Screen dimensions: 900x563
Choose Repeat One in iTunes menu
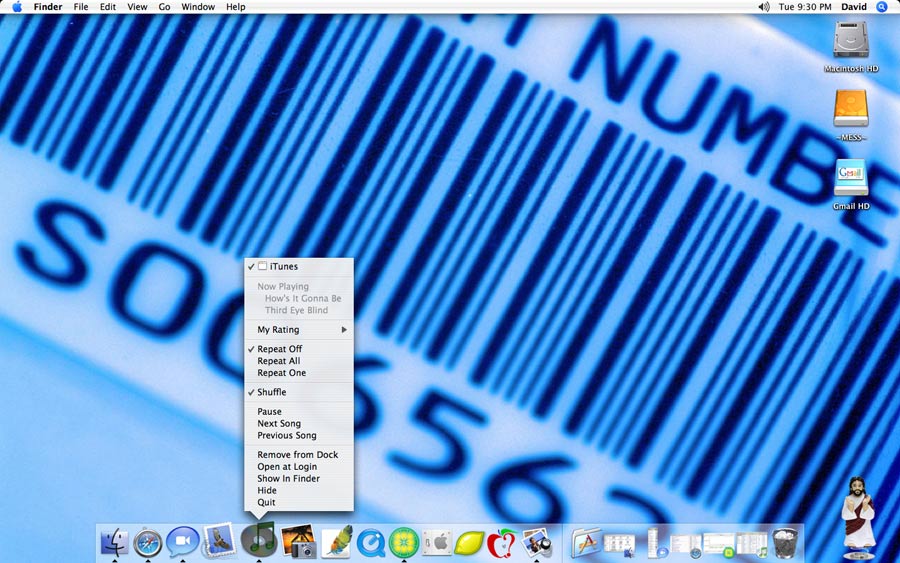pos(299,373)
